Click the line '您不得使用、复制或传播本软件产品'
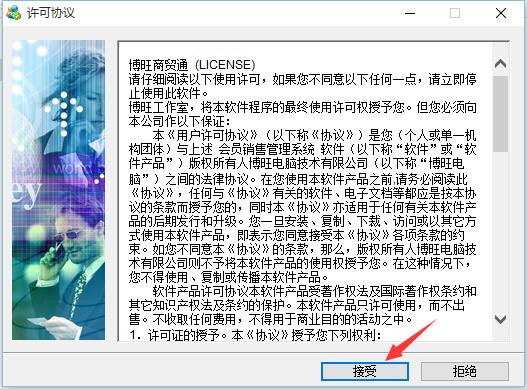527x389 pixels. pos(229,277)
